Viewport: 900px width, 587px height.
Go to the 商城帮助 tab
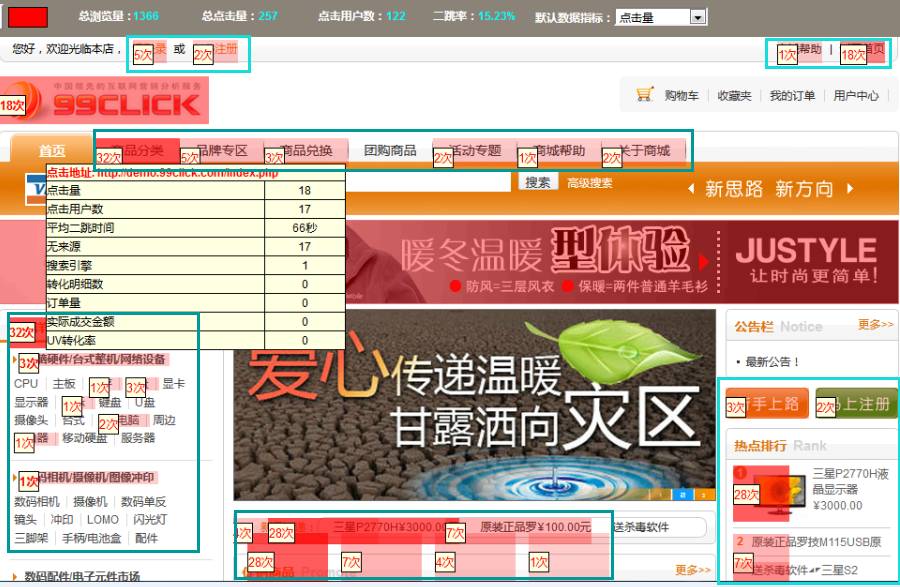[x=559, y=150]
